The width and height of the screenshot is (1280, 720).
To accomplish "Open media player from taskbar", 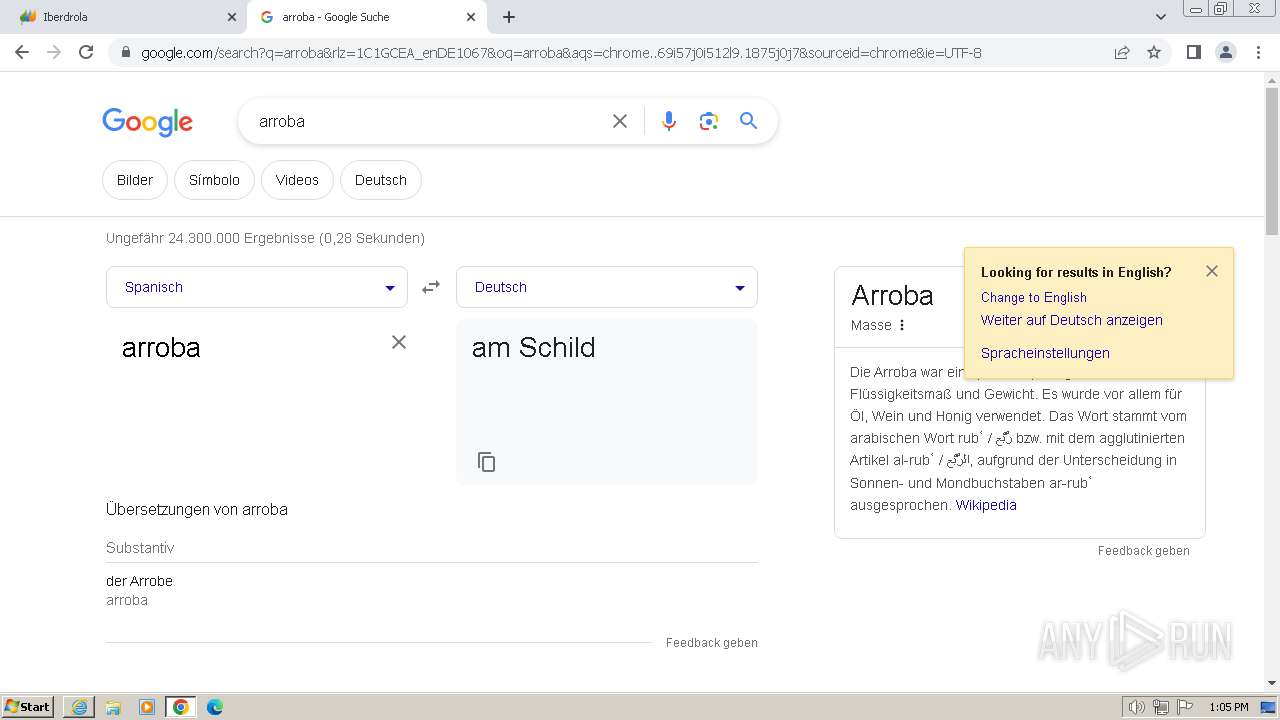I will point(147,707).
